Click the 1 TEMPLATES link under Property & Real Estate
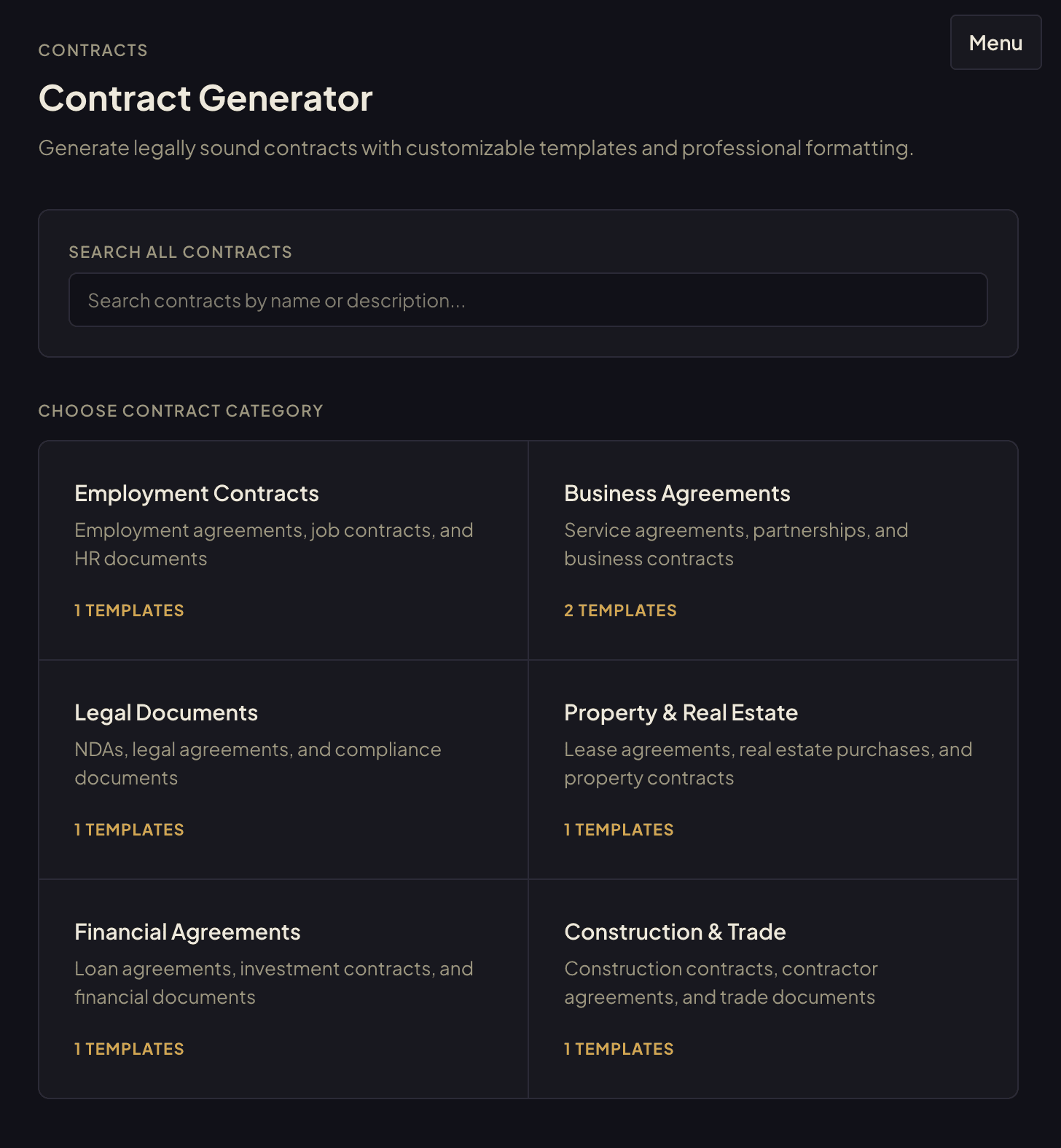This screenshot has width=1061, height=1148. point(619,829)
